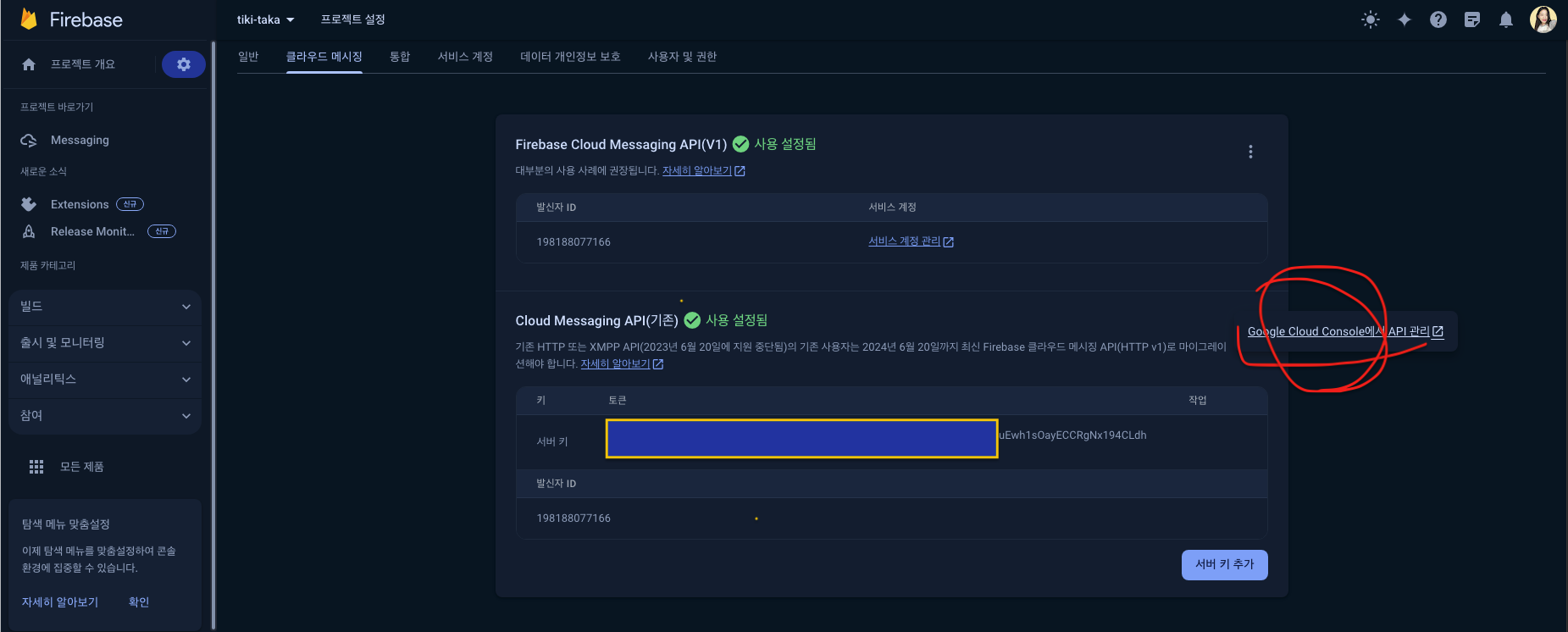Click the Firebase logo icon
The image size is (1568, 632).
click(x=29, y=19)
